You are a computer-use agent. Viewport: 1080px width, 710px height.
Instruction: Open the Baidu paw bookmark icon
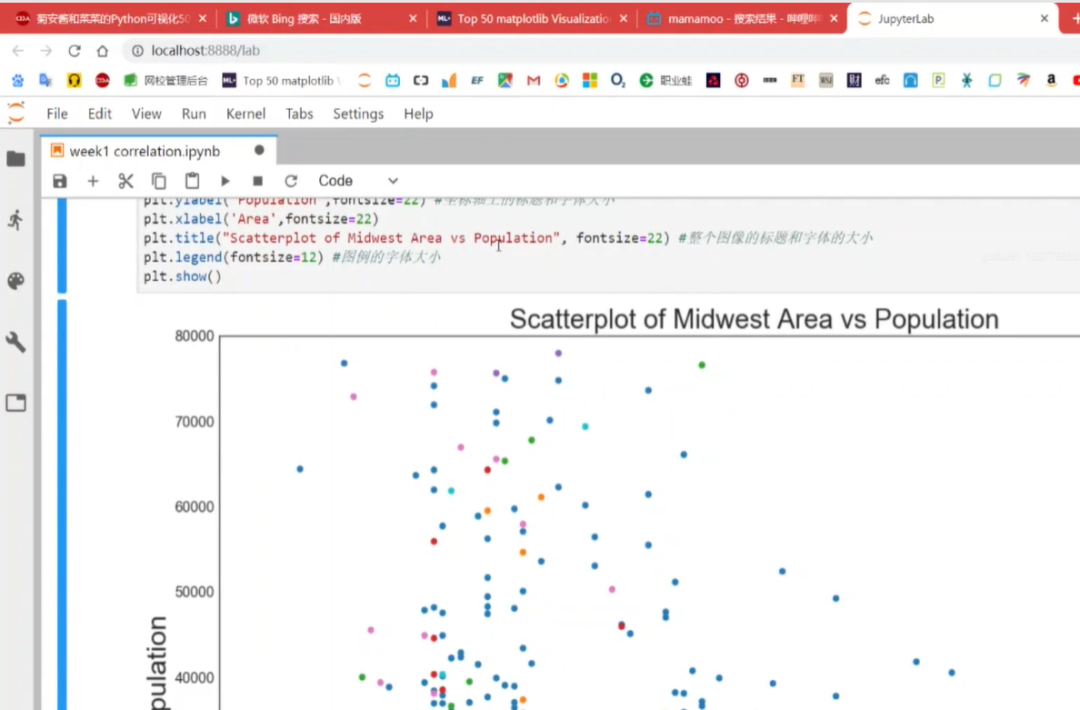[18, 81]
